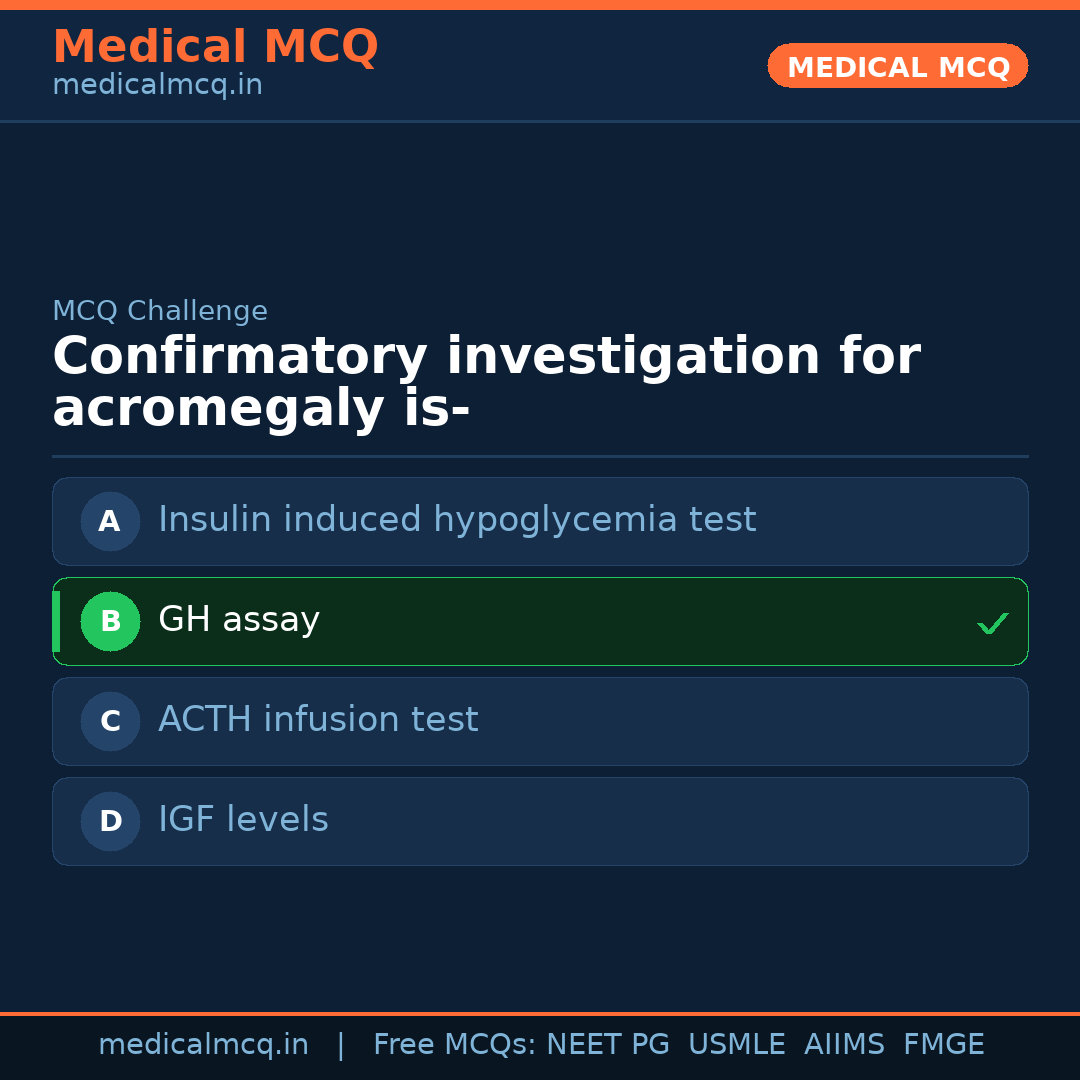1080x1080 pixels.
Task: Click FMGE in the footer
Action: pos(943,1045)
